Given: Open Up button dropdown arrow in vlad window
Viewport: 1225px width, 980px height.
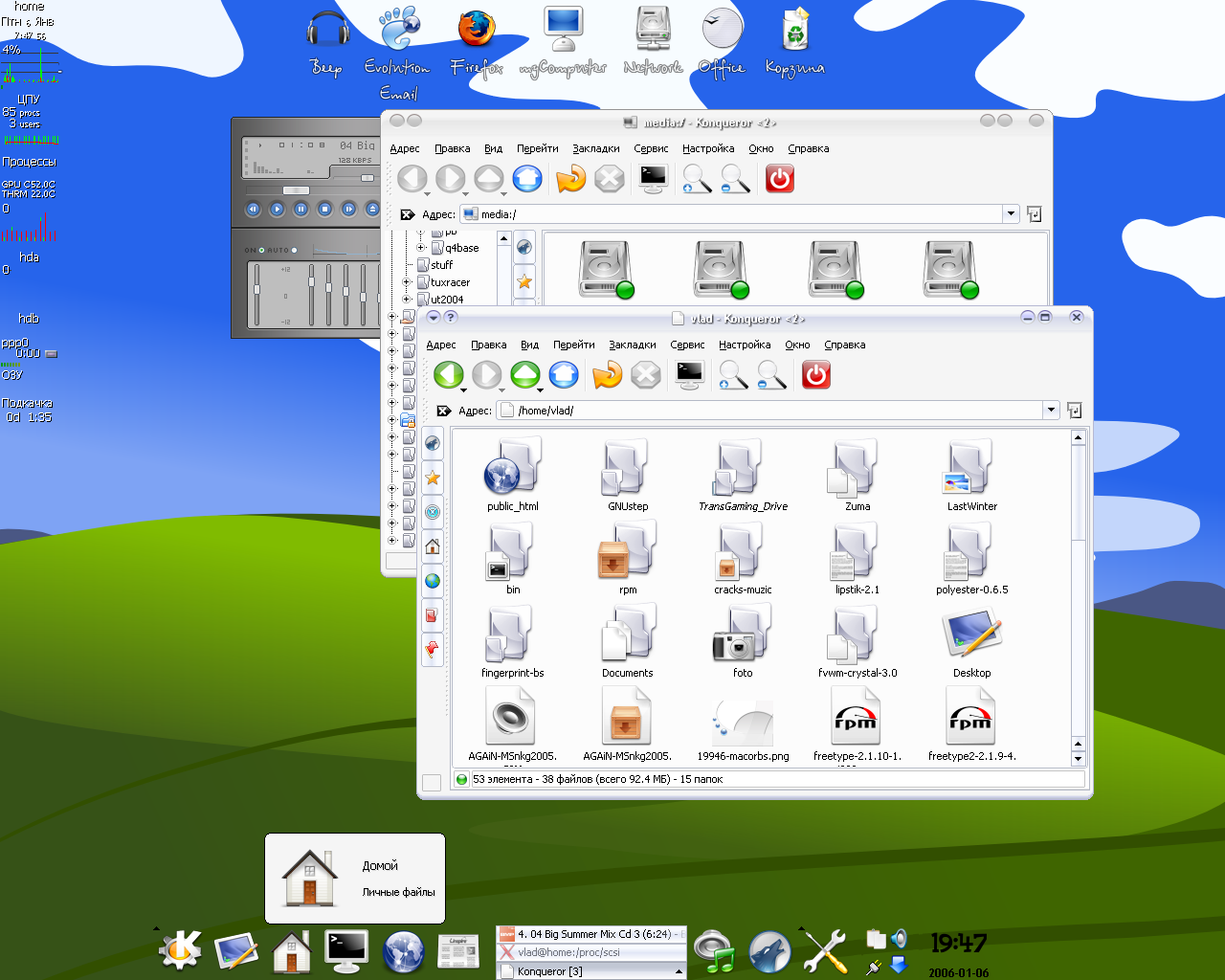Looking at the screenshot, I should coord(540,390).
